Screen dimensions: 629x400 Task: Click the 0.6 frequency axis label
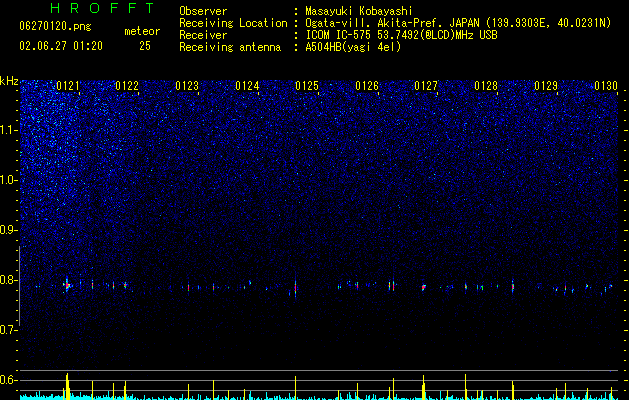coord(9,380)
